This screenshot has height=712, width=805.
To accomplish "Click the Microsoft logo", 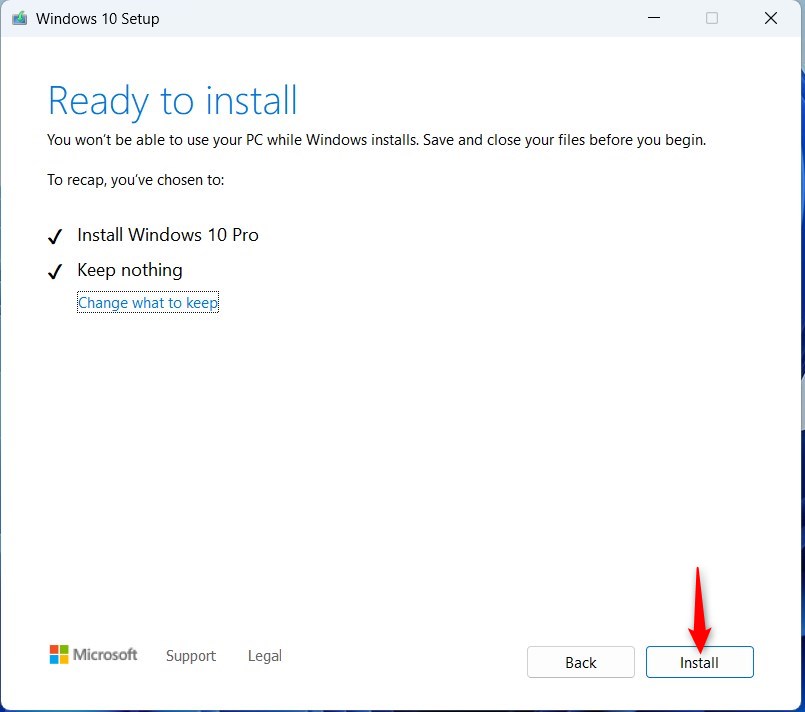I will click(x=93, y=655).
